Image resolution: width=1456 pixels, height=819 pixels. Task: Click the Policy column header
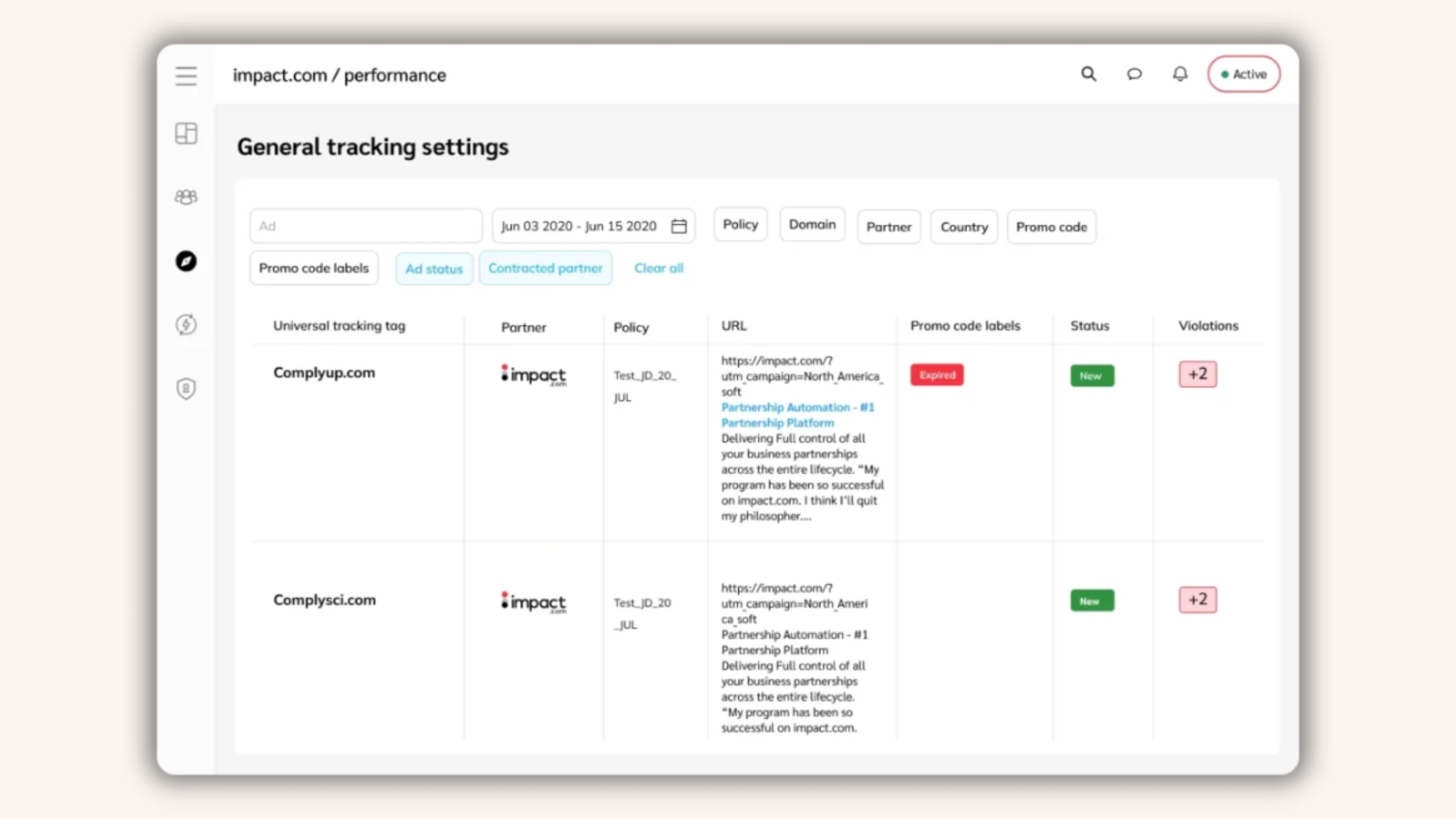pos(631,327)
